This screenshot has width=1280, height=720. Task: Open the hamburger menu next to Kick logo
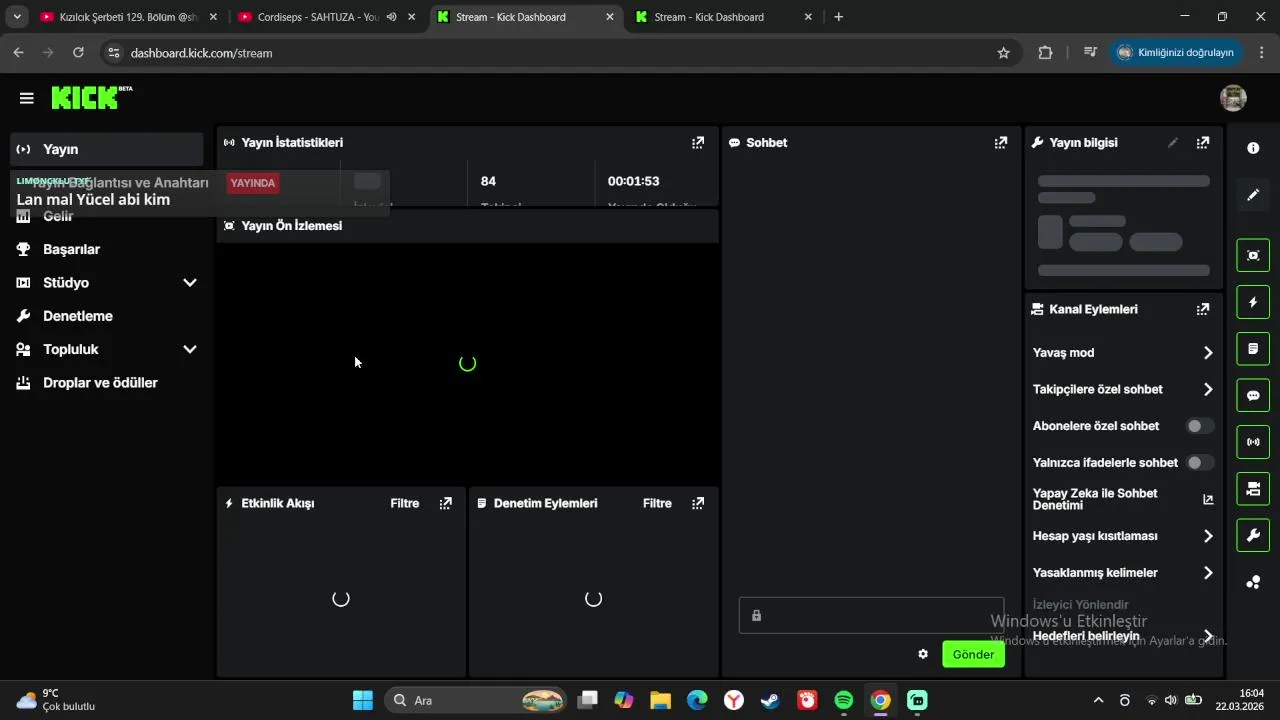27,98
